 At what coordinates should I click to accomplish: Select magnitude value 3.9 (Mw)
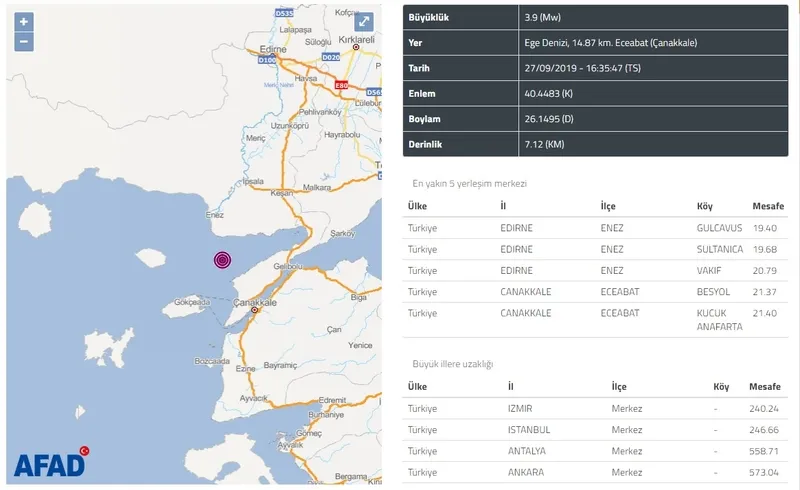coord(542,17)
